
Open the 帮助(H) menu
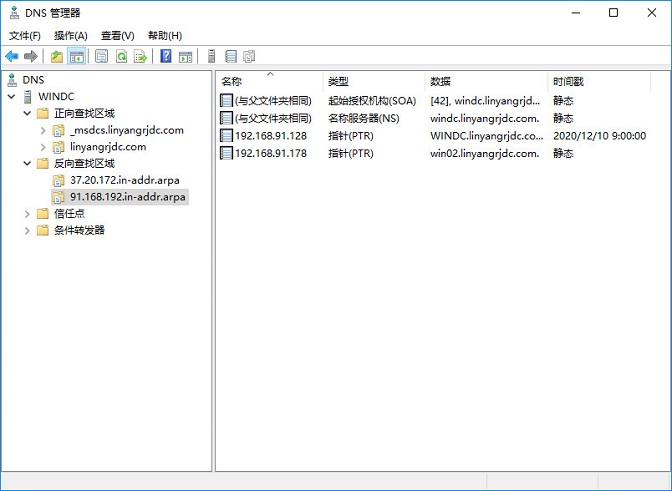(x=165, y=36)
